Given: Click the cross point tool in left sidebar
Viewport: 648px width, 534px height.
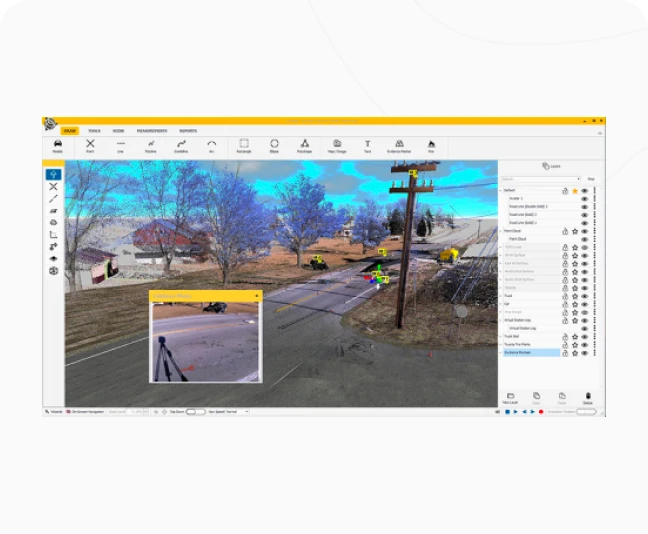Looking at the screenshot, I should pyautogui.click(x=53, y=187).
